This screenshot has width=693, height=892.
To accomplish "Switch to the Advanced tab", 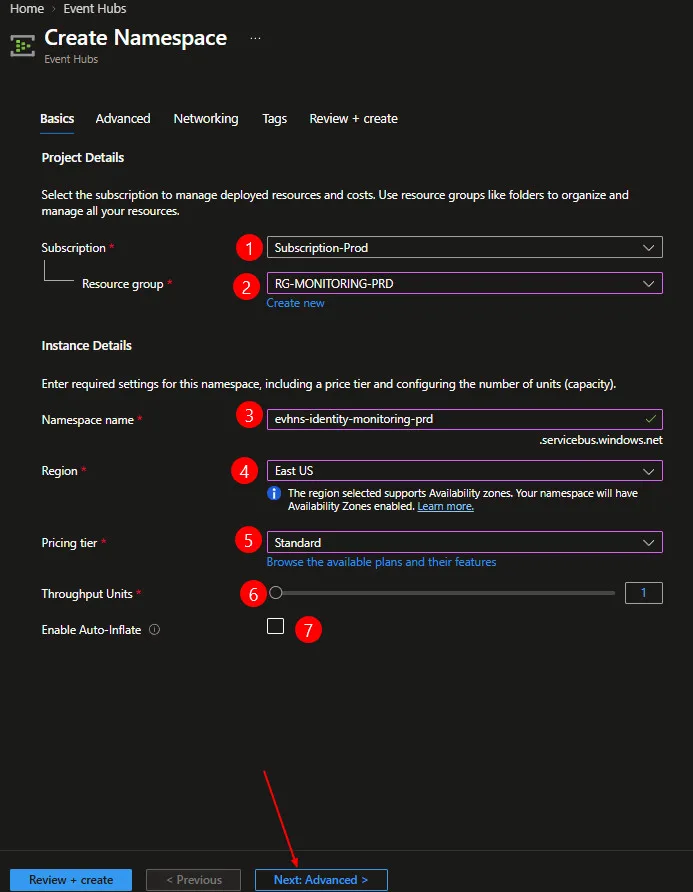I will [123, 118].
